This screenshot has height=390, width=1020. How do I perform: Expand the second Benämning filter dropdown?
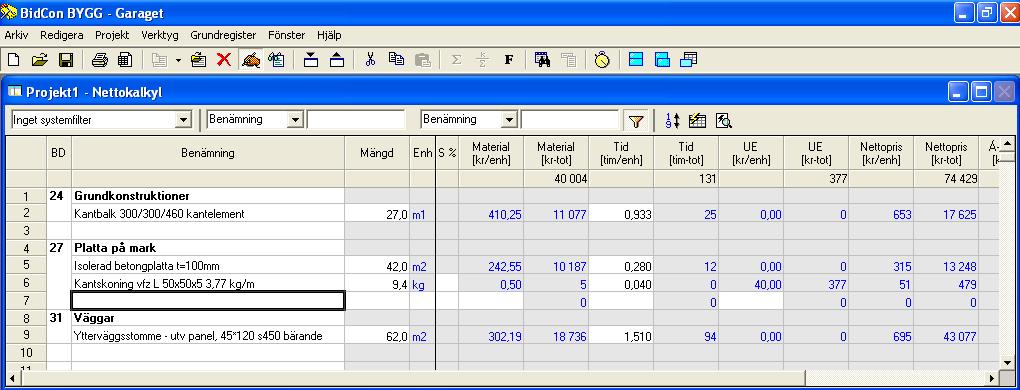tap(509, 120)
